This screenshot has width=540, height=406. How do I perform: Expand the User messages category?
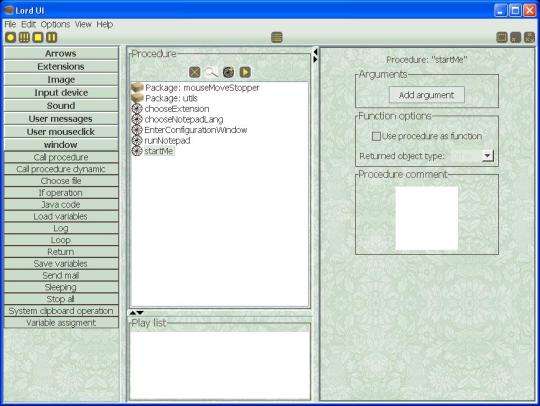point(61,119)
